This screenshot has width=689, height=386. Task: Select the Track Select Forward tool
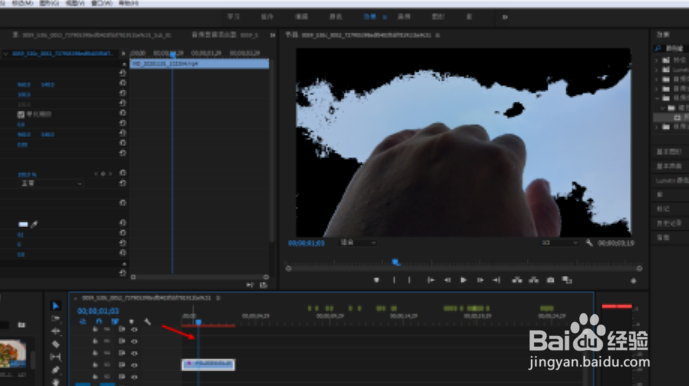click(55, 318)
